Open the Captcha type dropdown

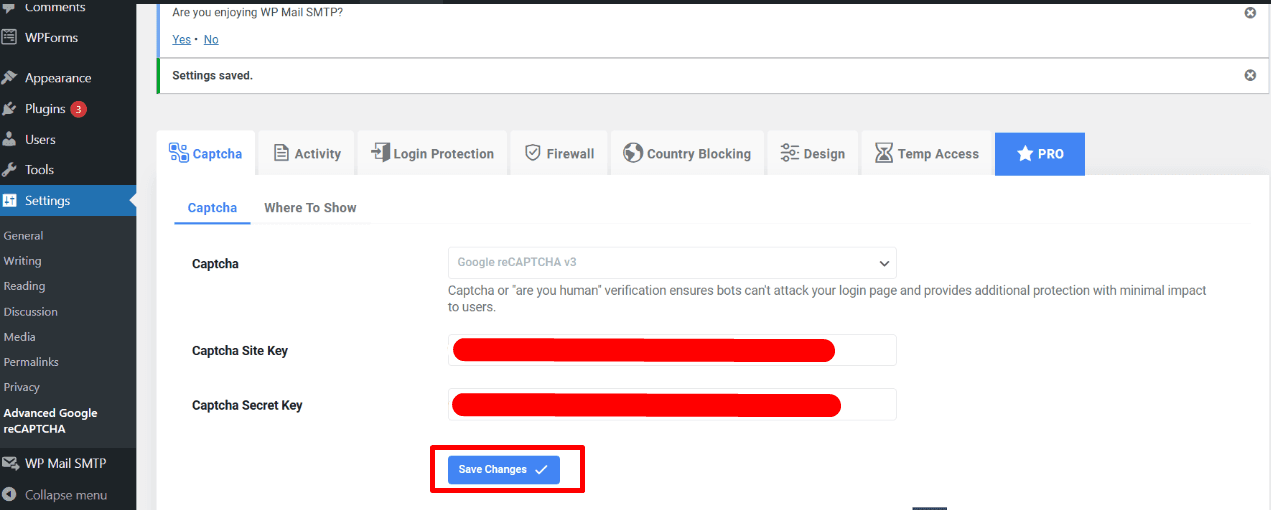coord(672,263)
